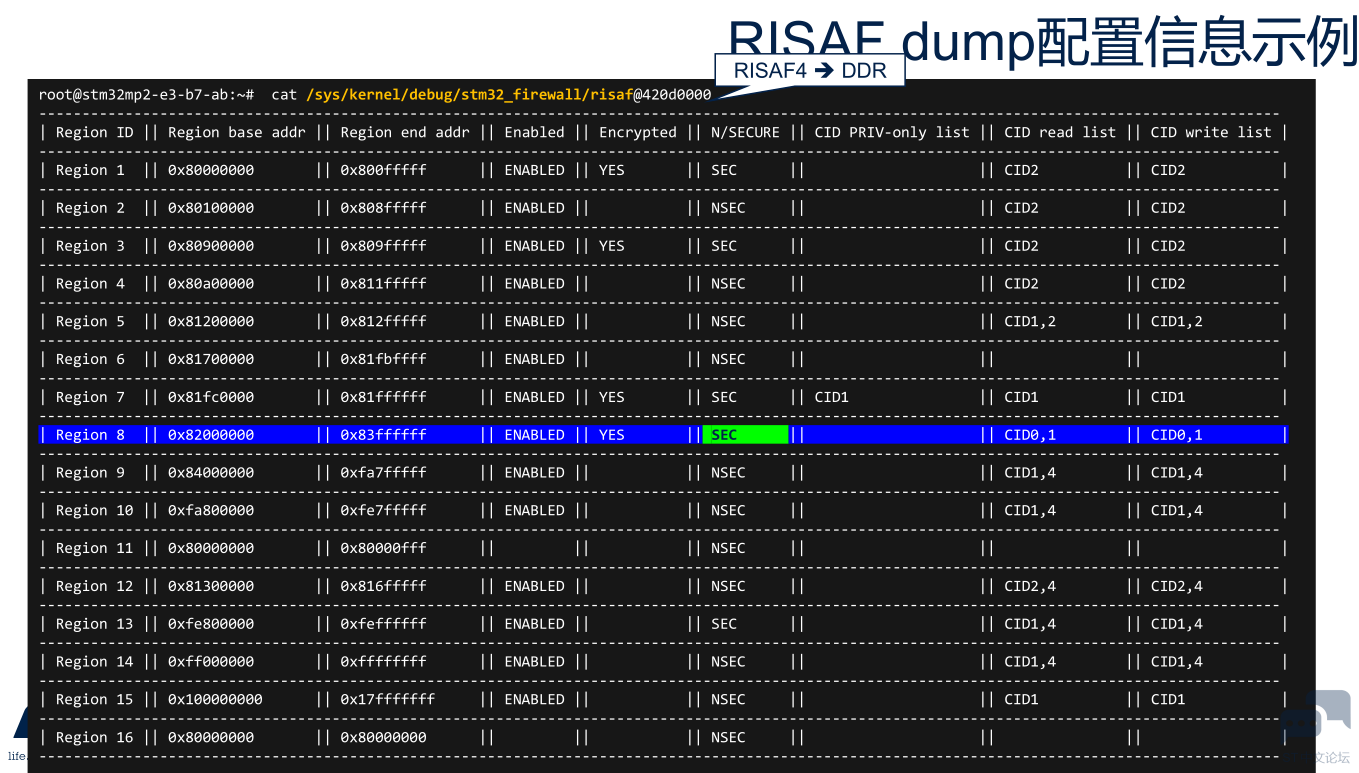Image resolution: width=1359 pixels, height=773 pixels.
Task: Select the 'Region 16' row label
Action: pos(95,738)
